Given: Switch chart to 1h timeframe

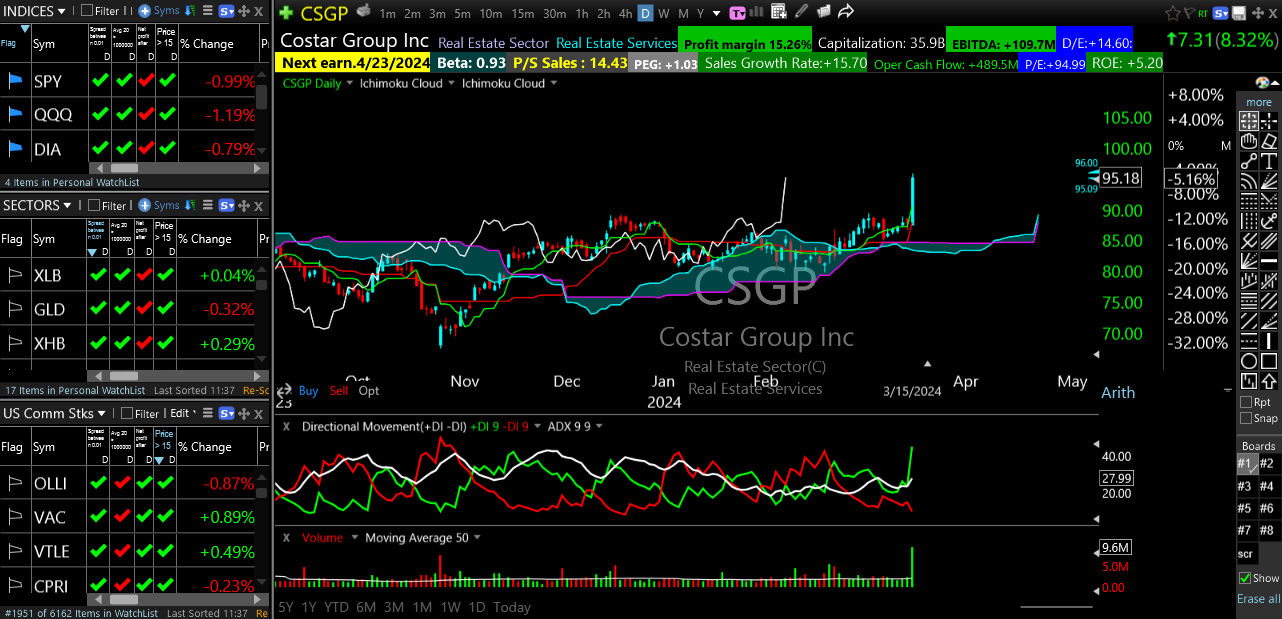Looking at the screenshot, I should tap(581, 14).
